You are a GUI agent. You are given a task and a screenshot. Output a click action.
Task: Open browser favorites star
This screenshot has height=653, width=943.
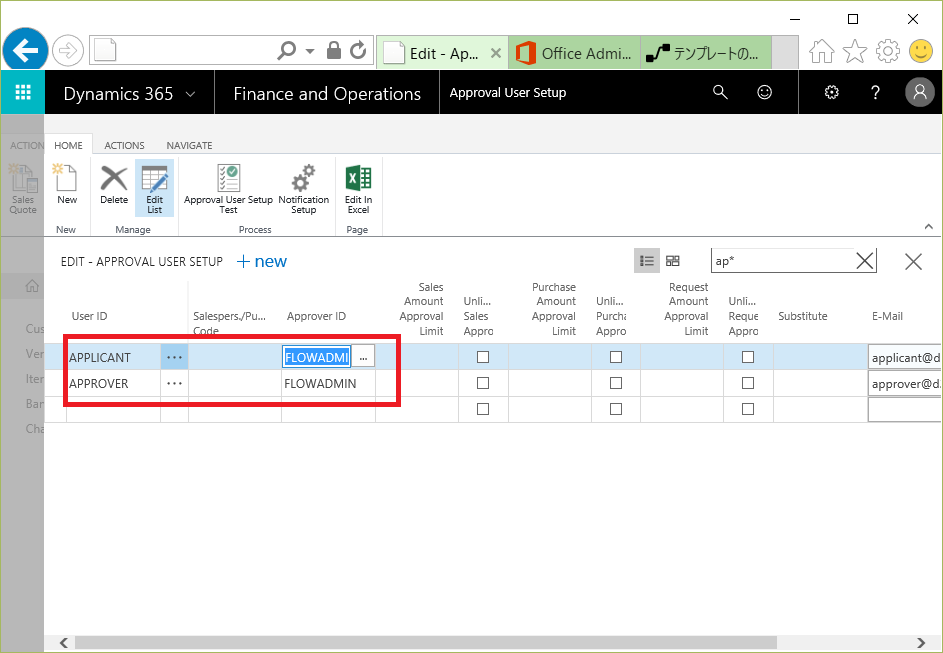click(x=855, y=51)
